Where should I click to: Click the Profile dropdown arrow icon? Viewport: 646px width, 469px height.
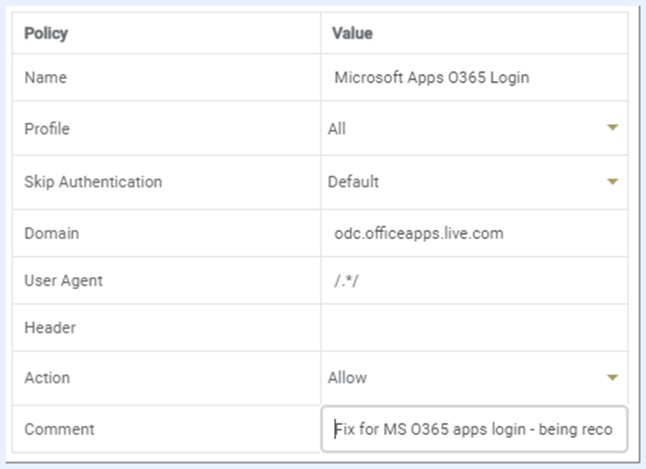coord(612,128)
